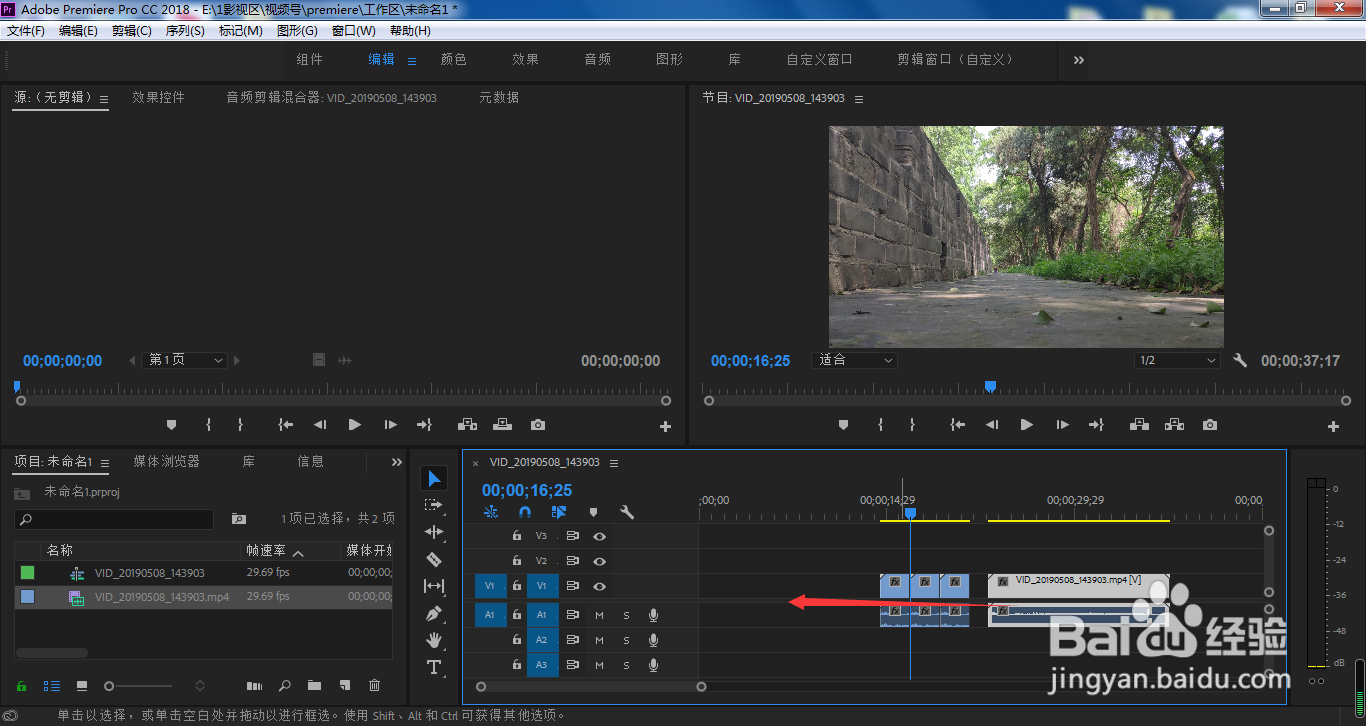Image resolution: width=1366 pixels, height=726 pixels.
Task: Open playback resolution 1/2 dropdown
Action: [1177, 360]
